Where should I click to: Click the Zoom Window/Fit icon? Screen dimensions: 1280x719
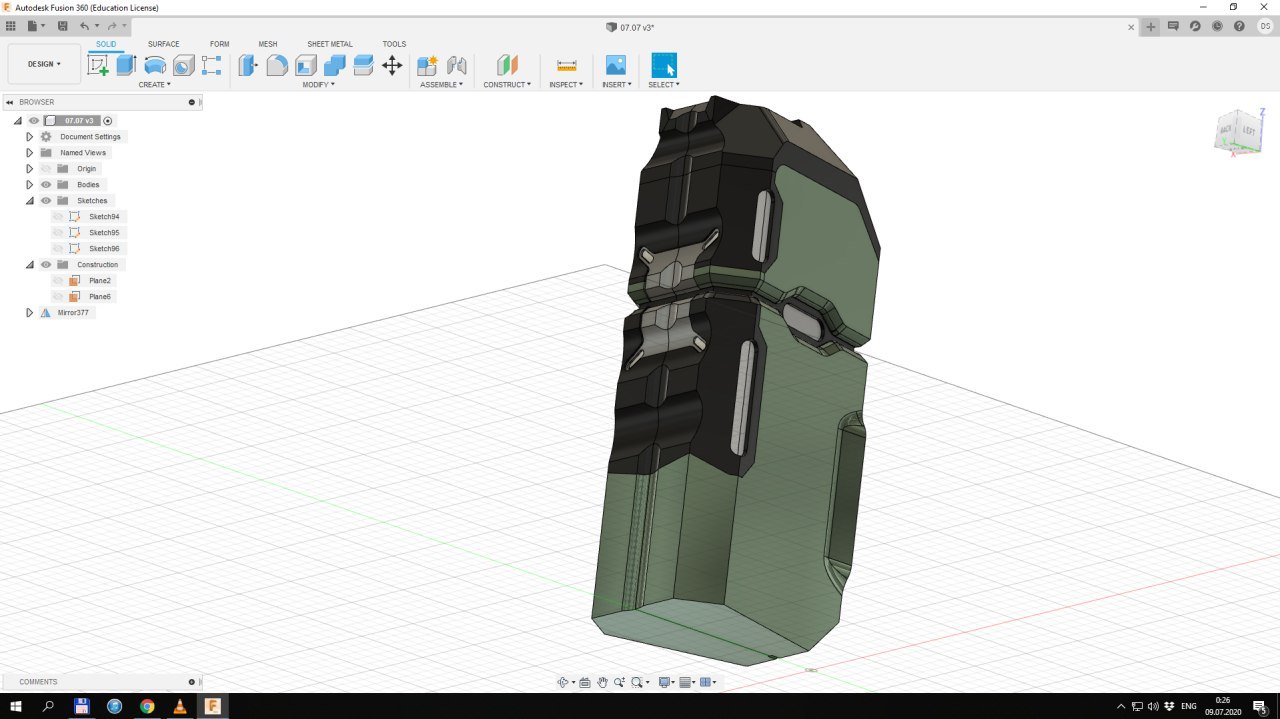click(637, 682)
